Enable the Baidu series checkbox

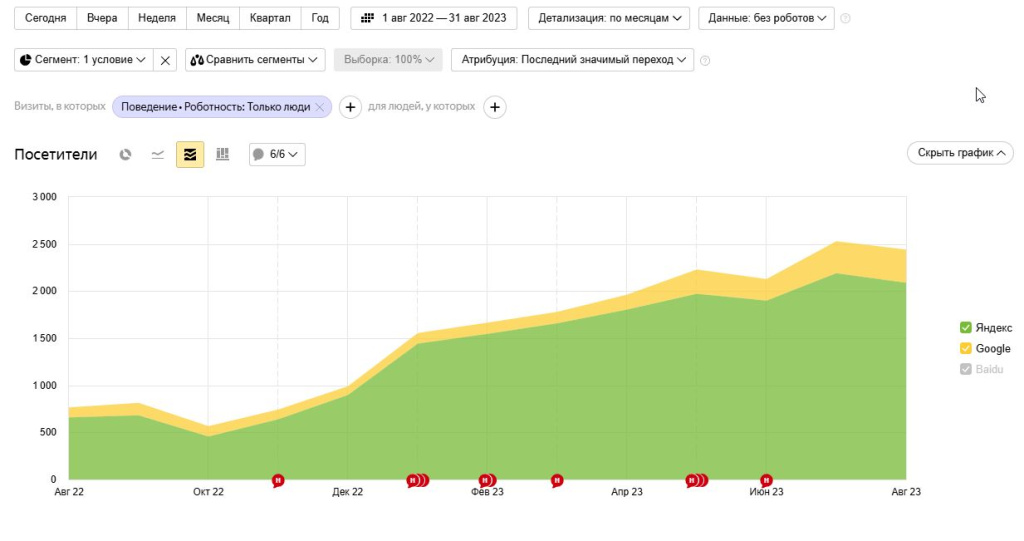coord(965,370)
